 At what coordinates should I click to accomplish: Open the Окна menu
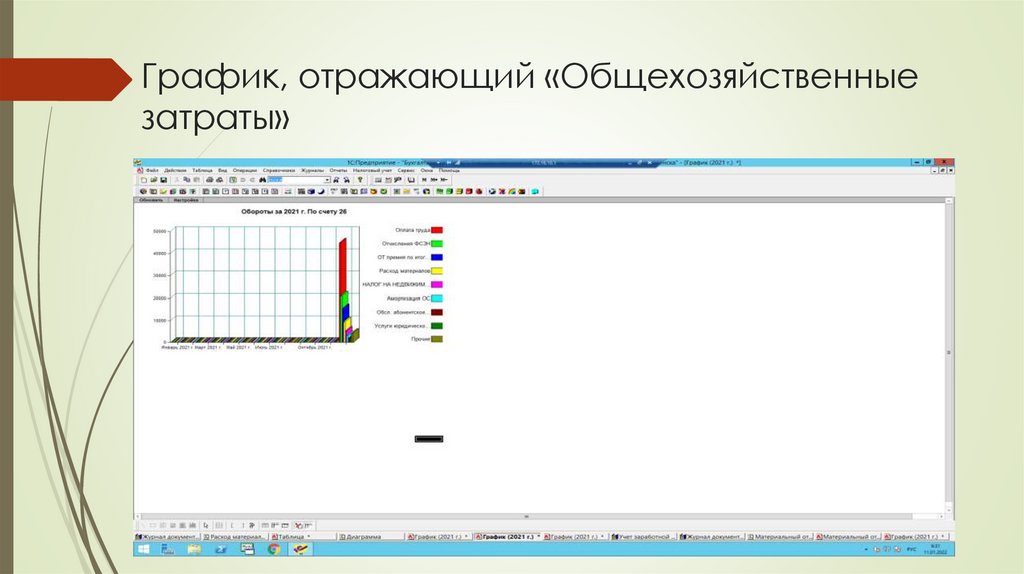426,170
